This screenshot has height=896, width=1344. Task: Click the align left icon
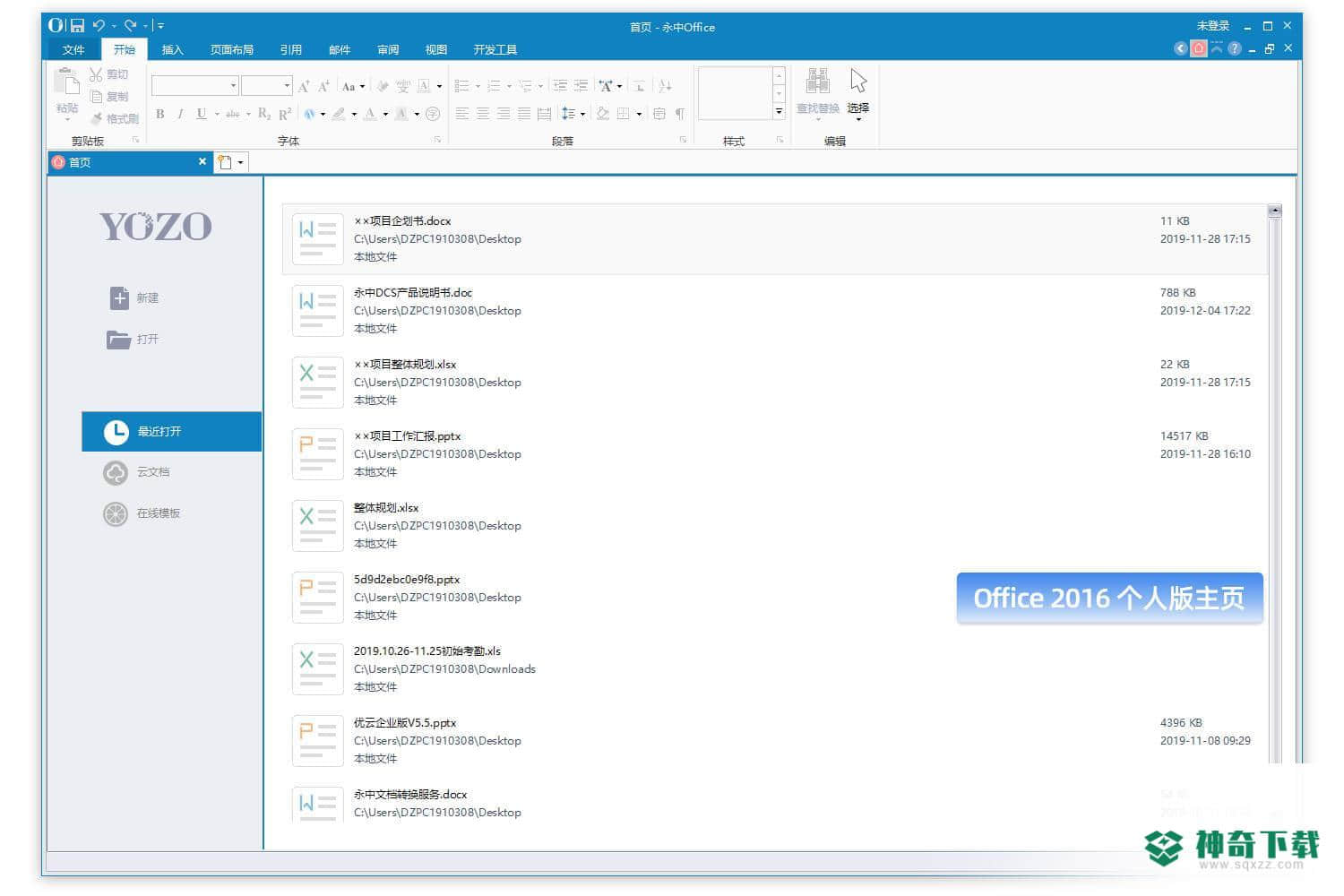pyautogui.click(x=462, y=114)
